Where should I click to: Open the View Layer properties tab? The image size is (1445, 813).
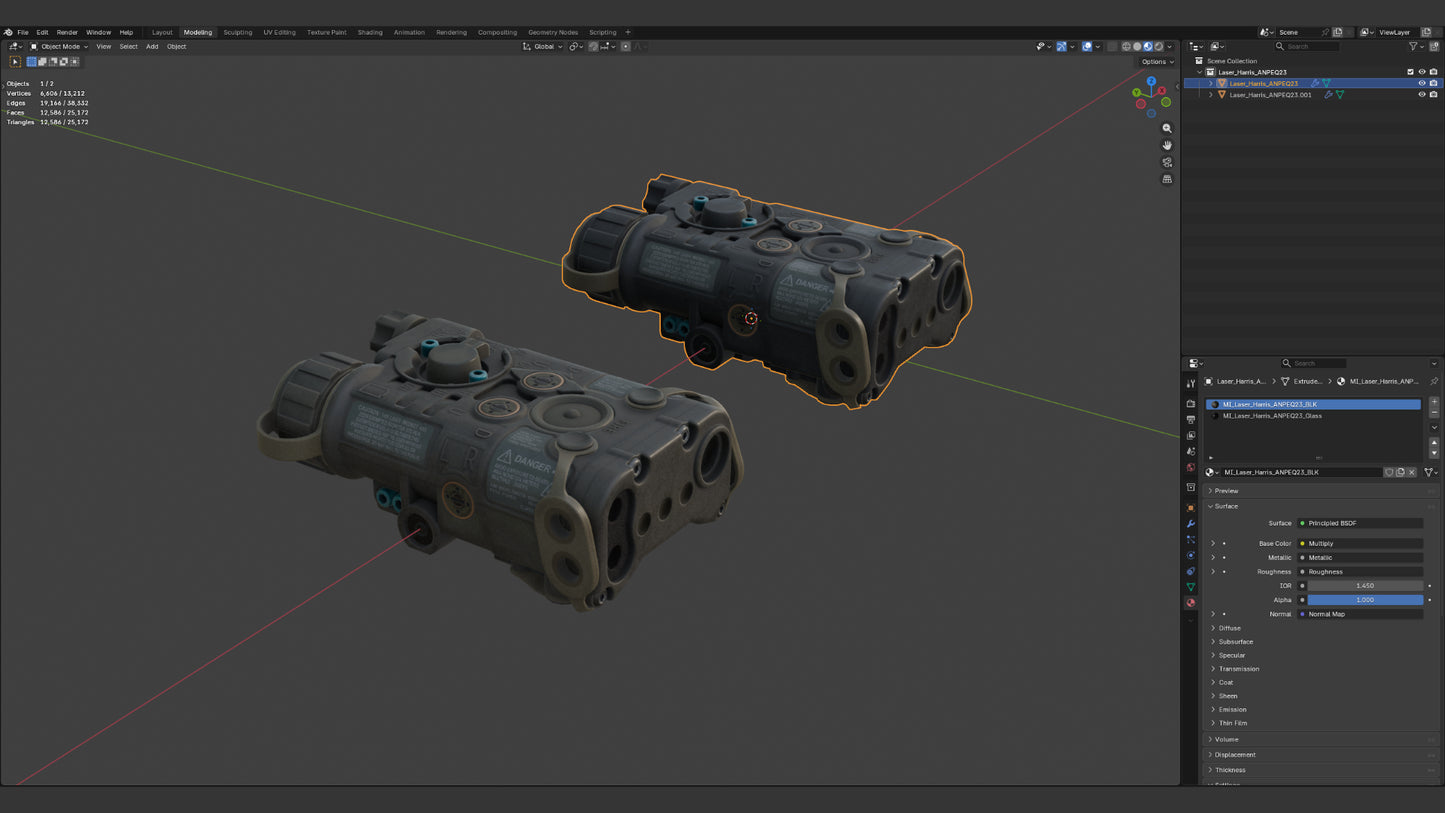(x=1191, y=436)
